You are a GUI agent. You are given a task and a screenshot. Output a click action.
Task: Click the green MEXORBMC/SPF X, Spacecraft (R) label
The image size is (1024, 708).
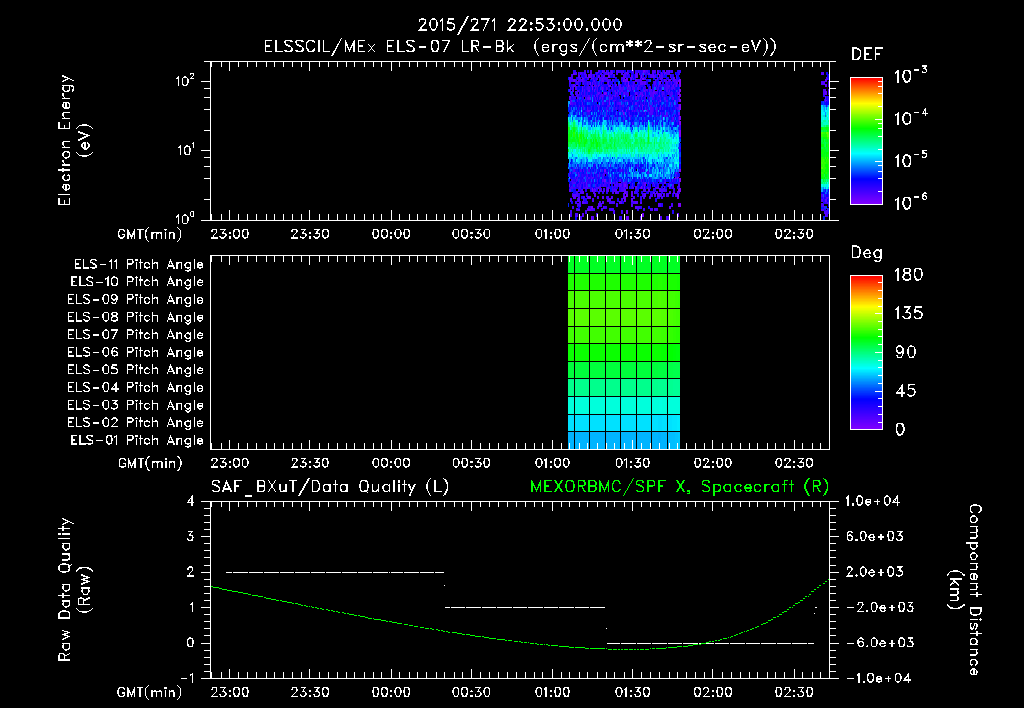pos(679,487)
